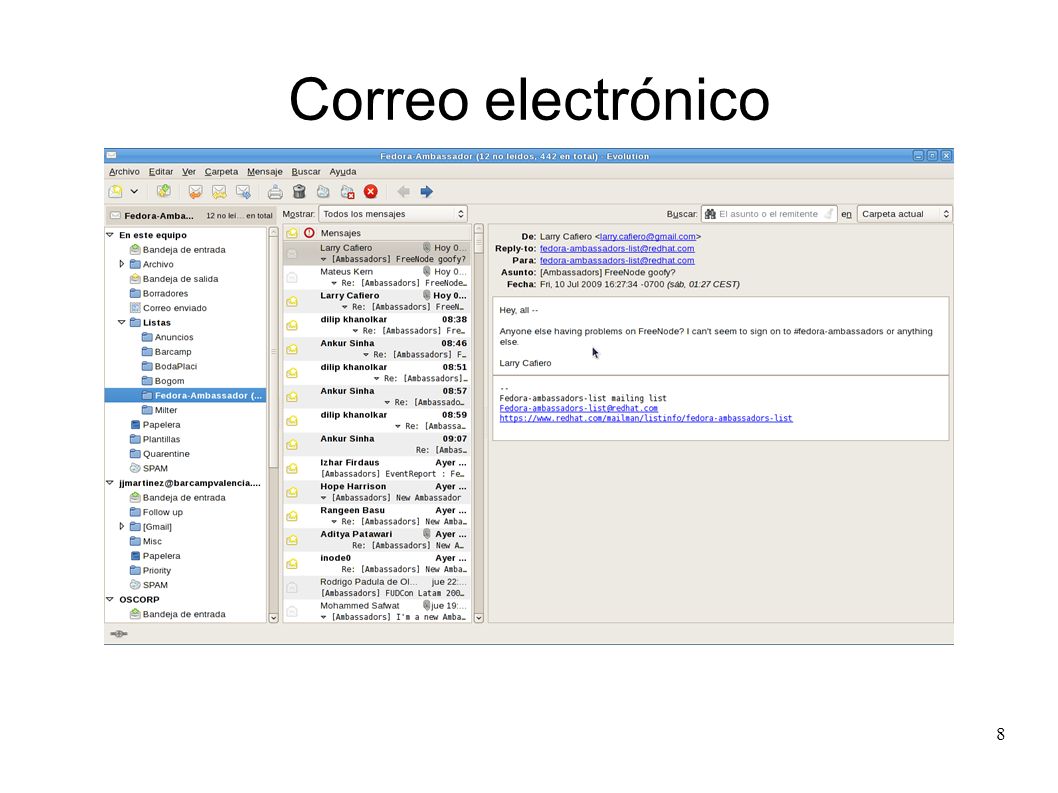Click the Evolution window title icon
Viewport: 1058px width, 793px height.
(x=112, y=156)
